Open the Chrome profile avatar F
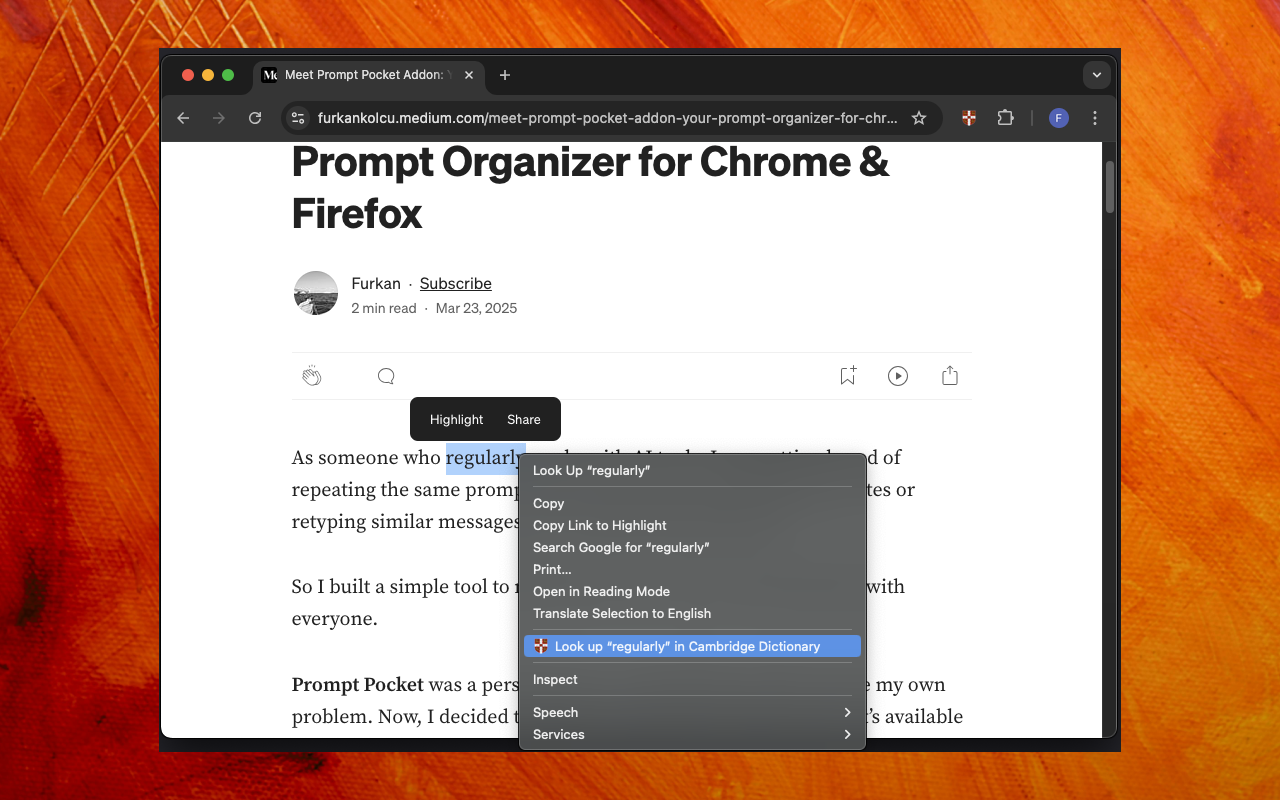 coord(1059,118)
